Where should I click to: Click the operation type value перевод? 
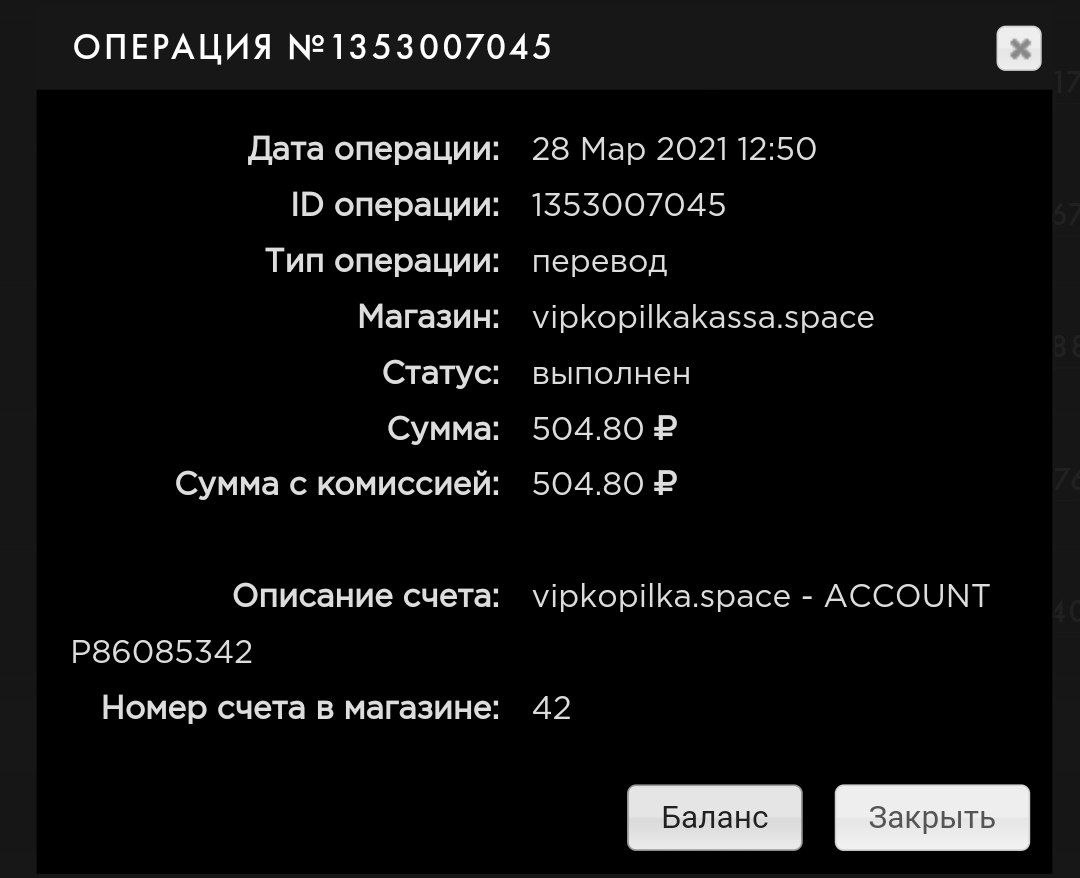tap(599, 262)
